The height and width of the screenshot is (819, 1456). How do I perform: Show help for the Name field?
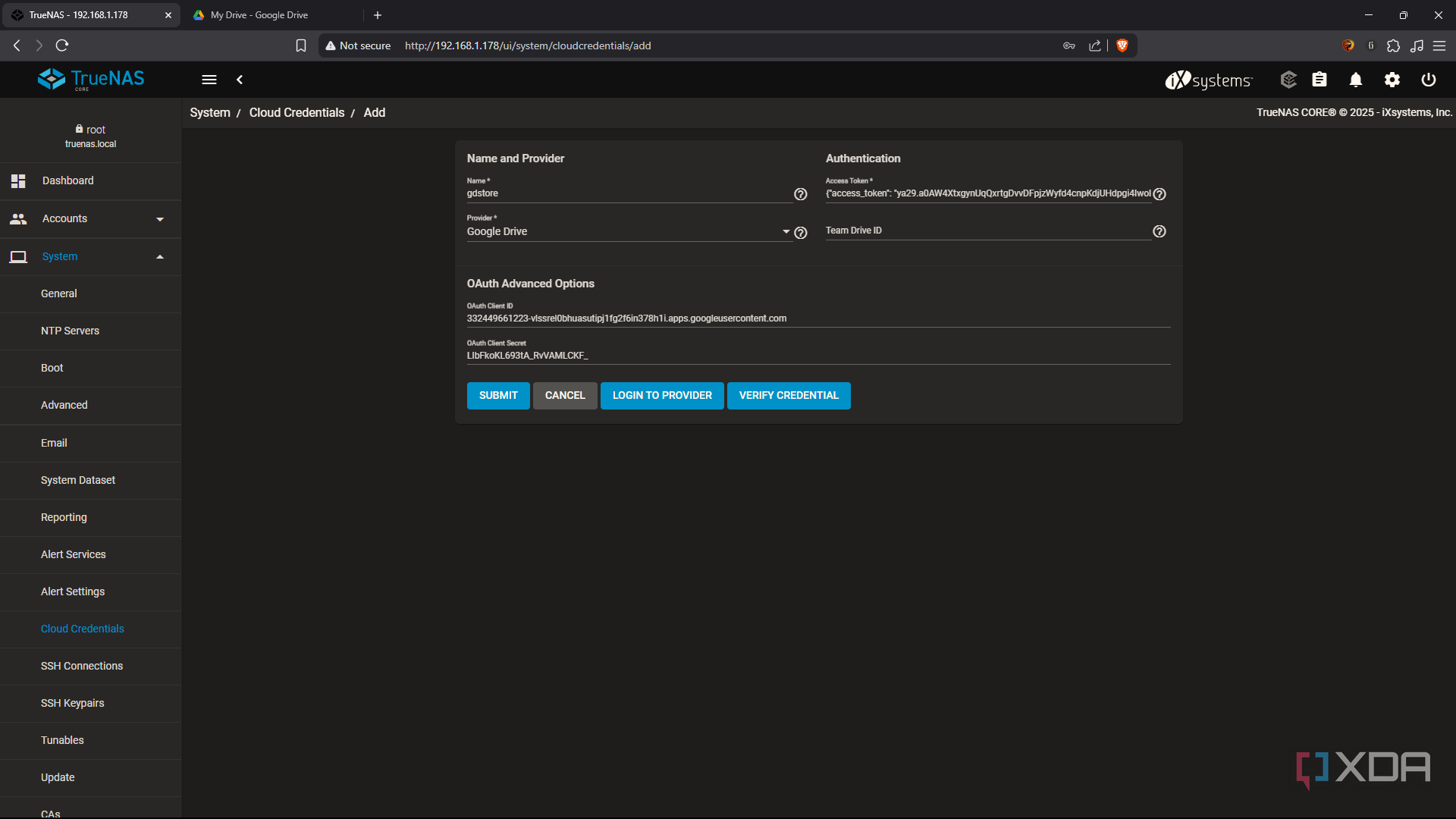[800, 194]
